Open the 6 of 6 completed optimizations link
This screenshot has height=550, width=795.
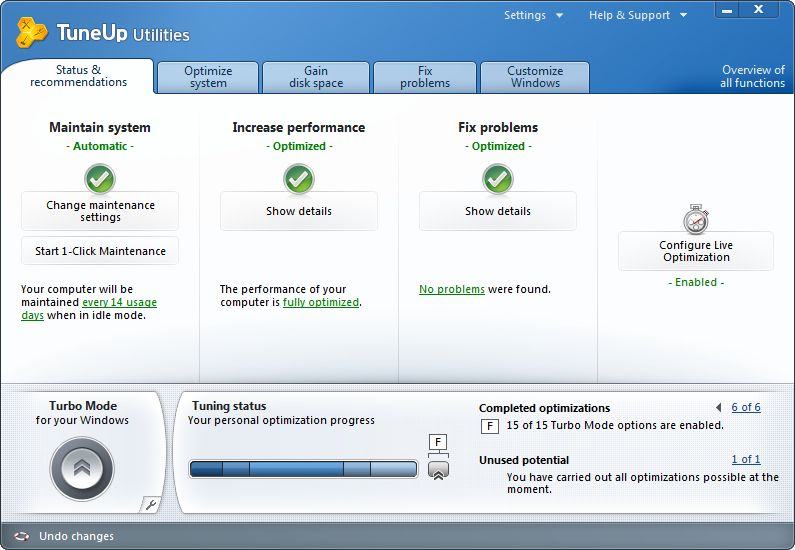746,407
